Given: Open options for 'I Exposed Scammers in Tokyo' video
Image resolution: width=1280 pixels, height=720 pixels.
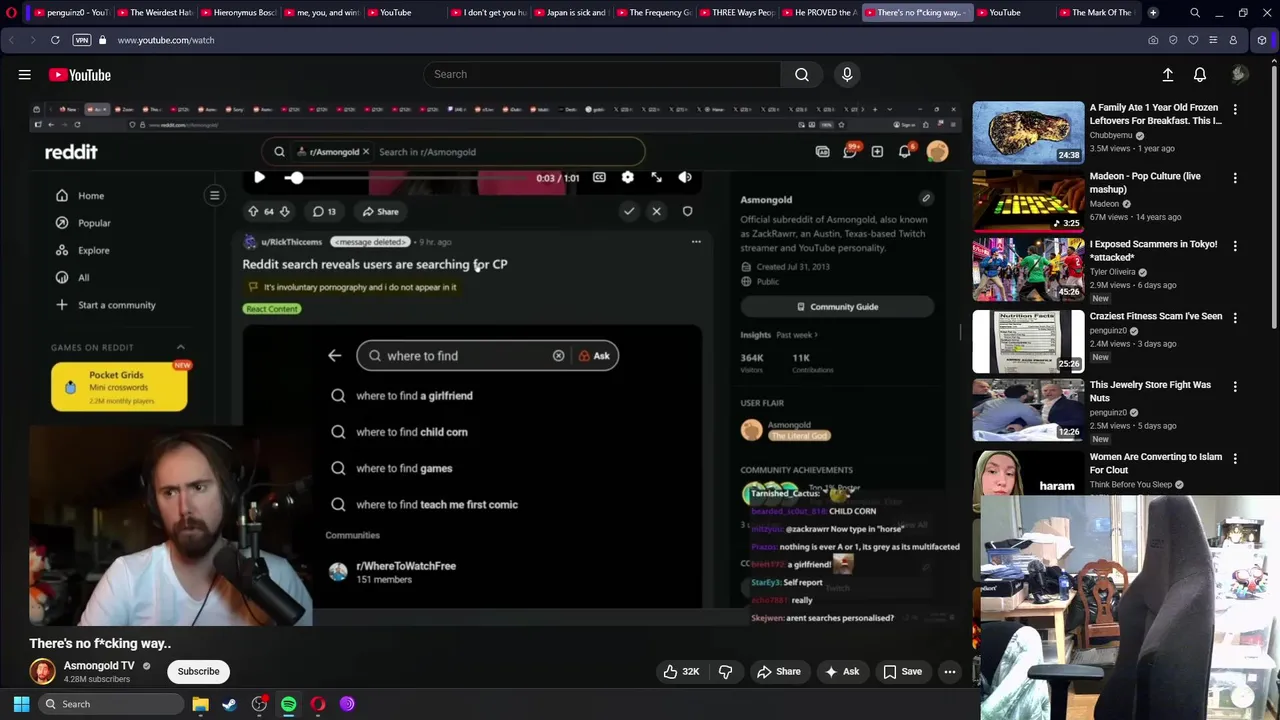Looking at the screenshot, I should click(1235, 246).
